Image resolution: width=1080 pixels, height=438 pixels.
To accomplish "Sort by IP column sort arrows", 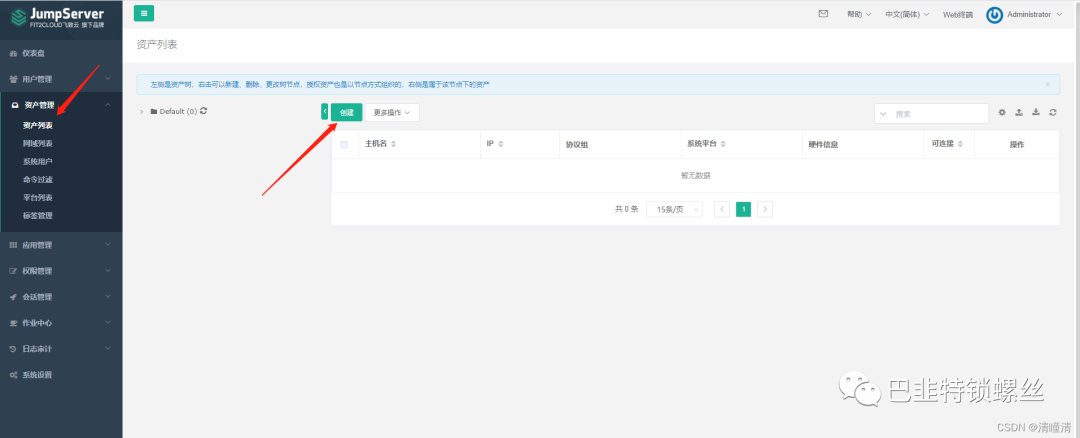I will (x=501, y=144).
